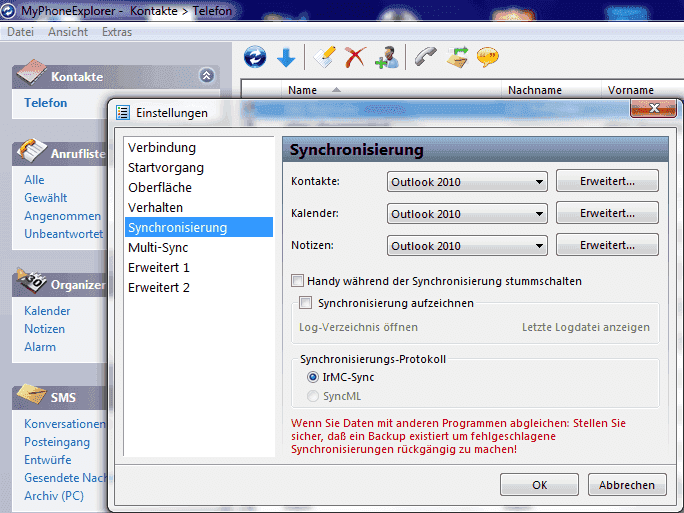Click Erweitert button for Kontakte
Viewport: 684px width, 513px height.
607,181
